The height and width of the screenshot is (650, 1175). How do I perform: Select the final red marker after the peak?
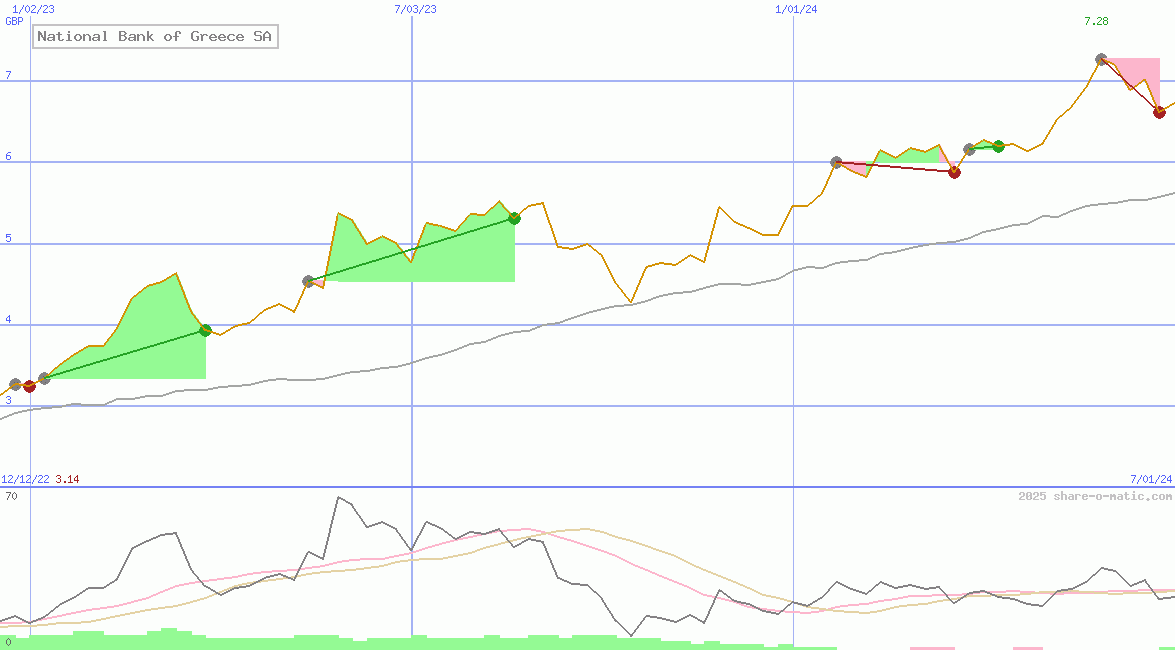[x=1159, y=112]
